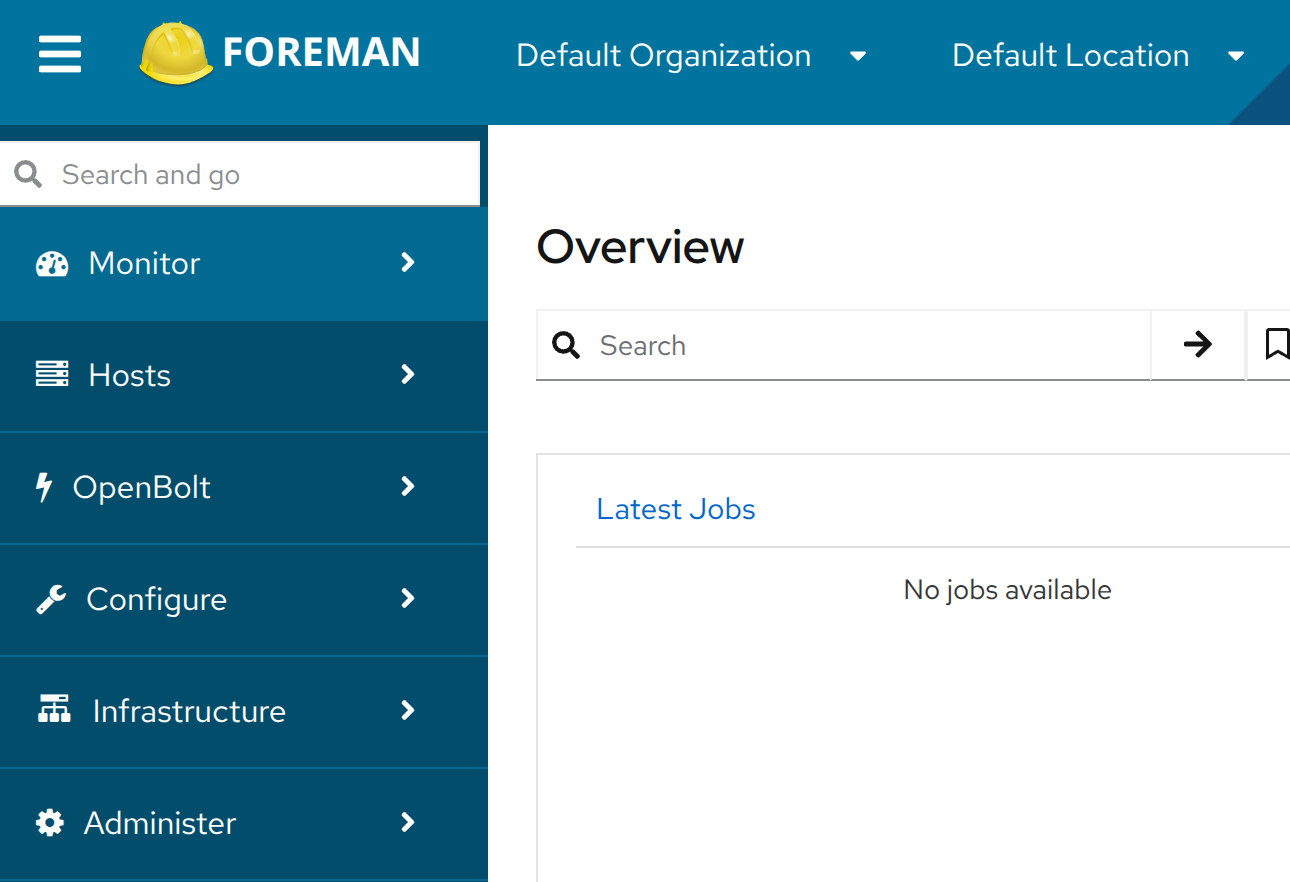Click the Infrastructure network icon
Viewport: 1290px width, 882px height.
(50, 710)
